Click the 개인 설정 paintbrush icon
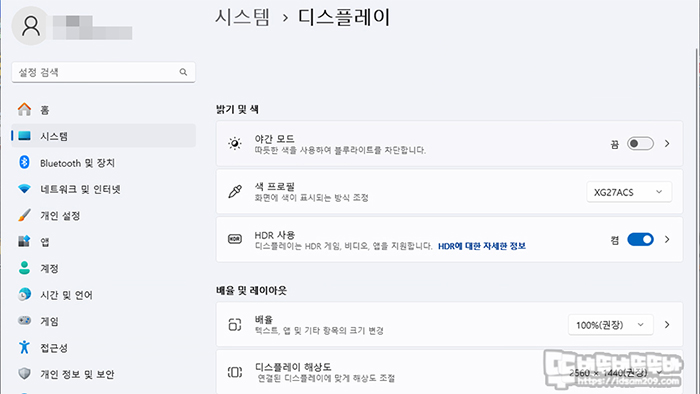 pyautogui.click(x=25, y=215)
